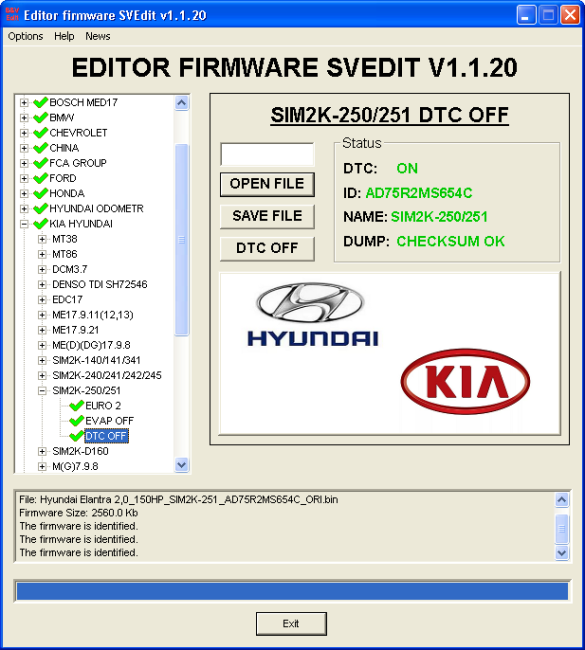The image size is (585, 650).
Task: Click the Exit button
Action: 291,623
